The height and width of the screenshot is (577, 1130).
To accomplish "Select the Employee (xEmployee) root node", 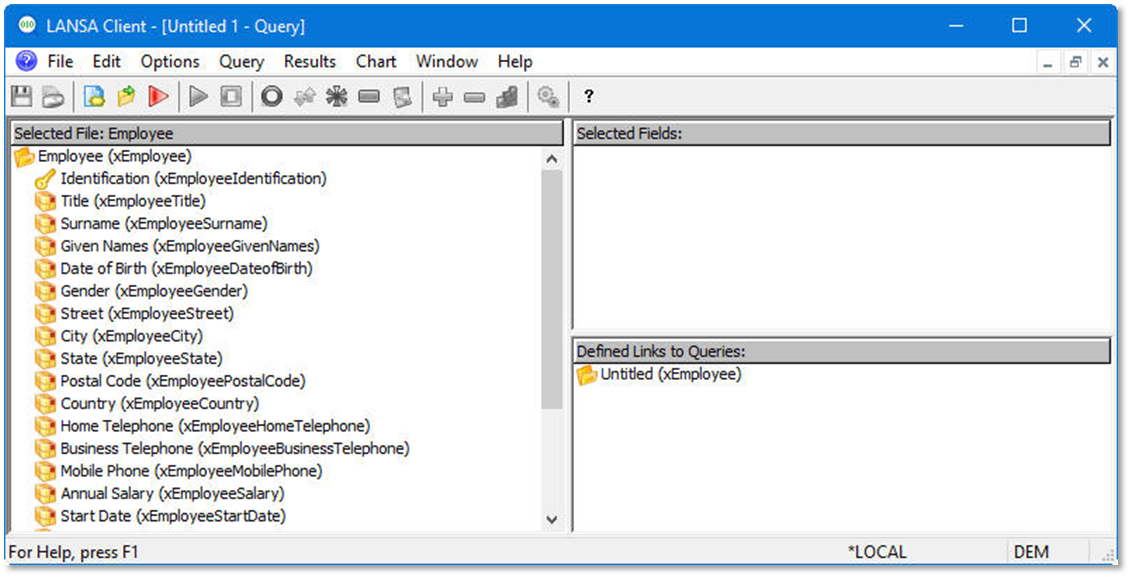I will 115,156.
